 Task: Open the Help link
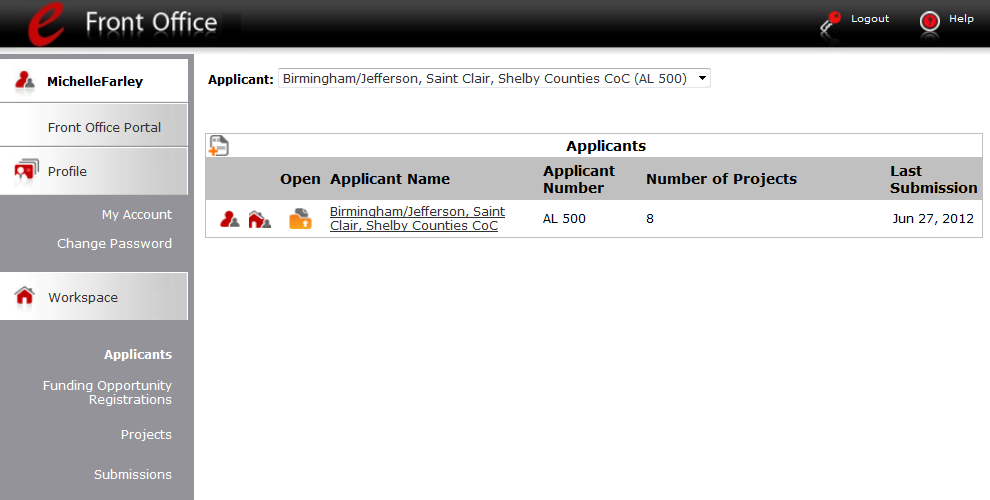(x=961, y=19)
